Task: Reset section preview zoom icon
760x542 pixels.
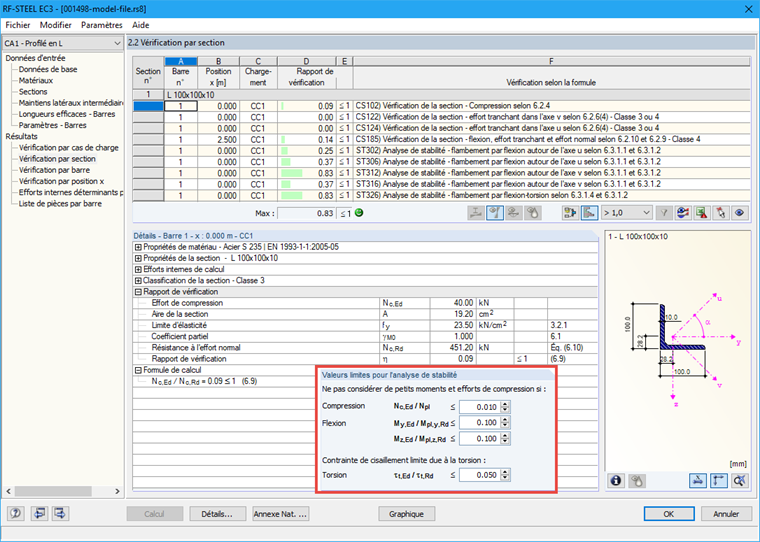Action: (739, 480)
